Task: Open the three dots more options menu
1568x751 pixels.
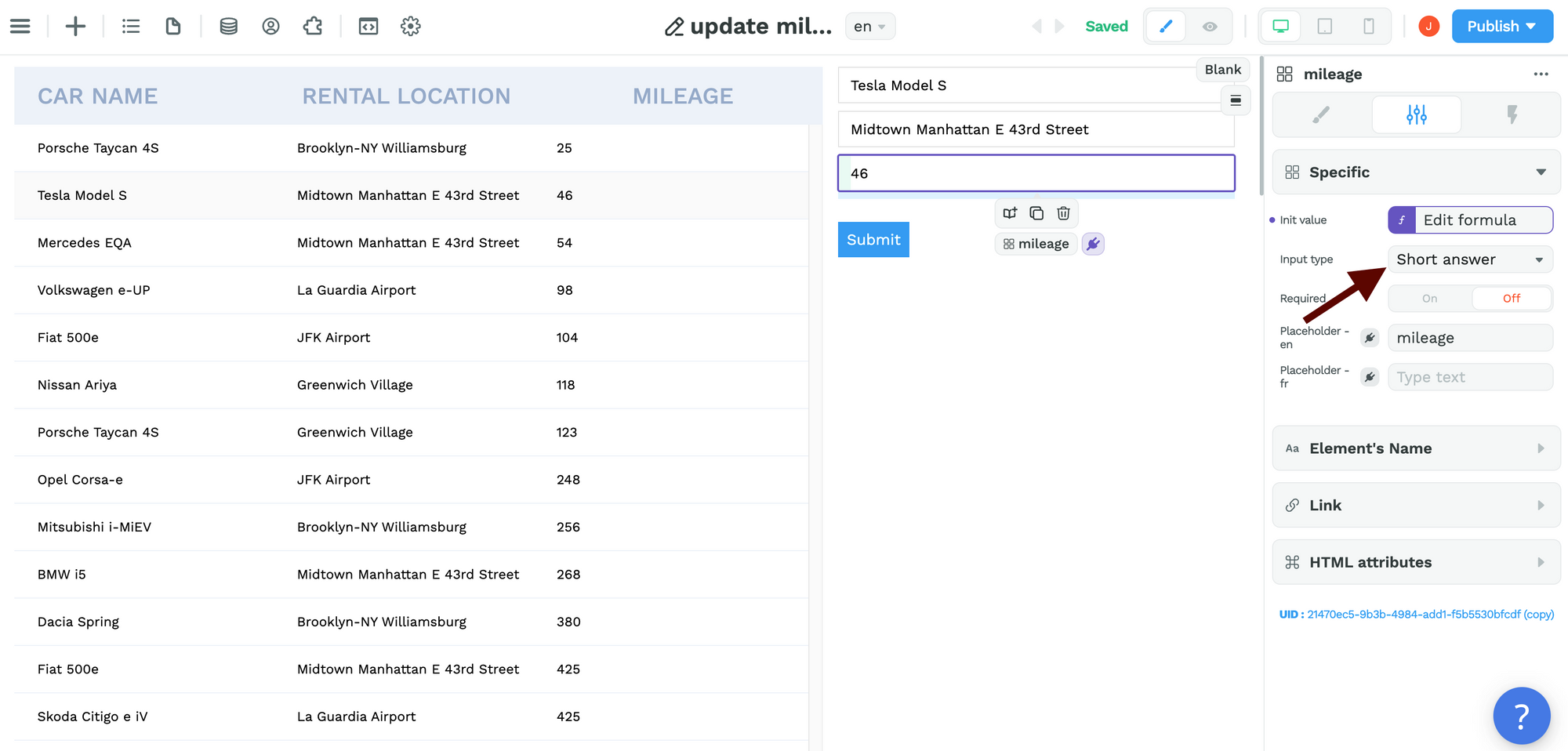Action: [1541, 74]
